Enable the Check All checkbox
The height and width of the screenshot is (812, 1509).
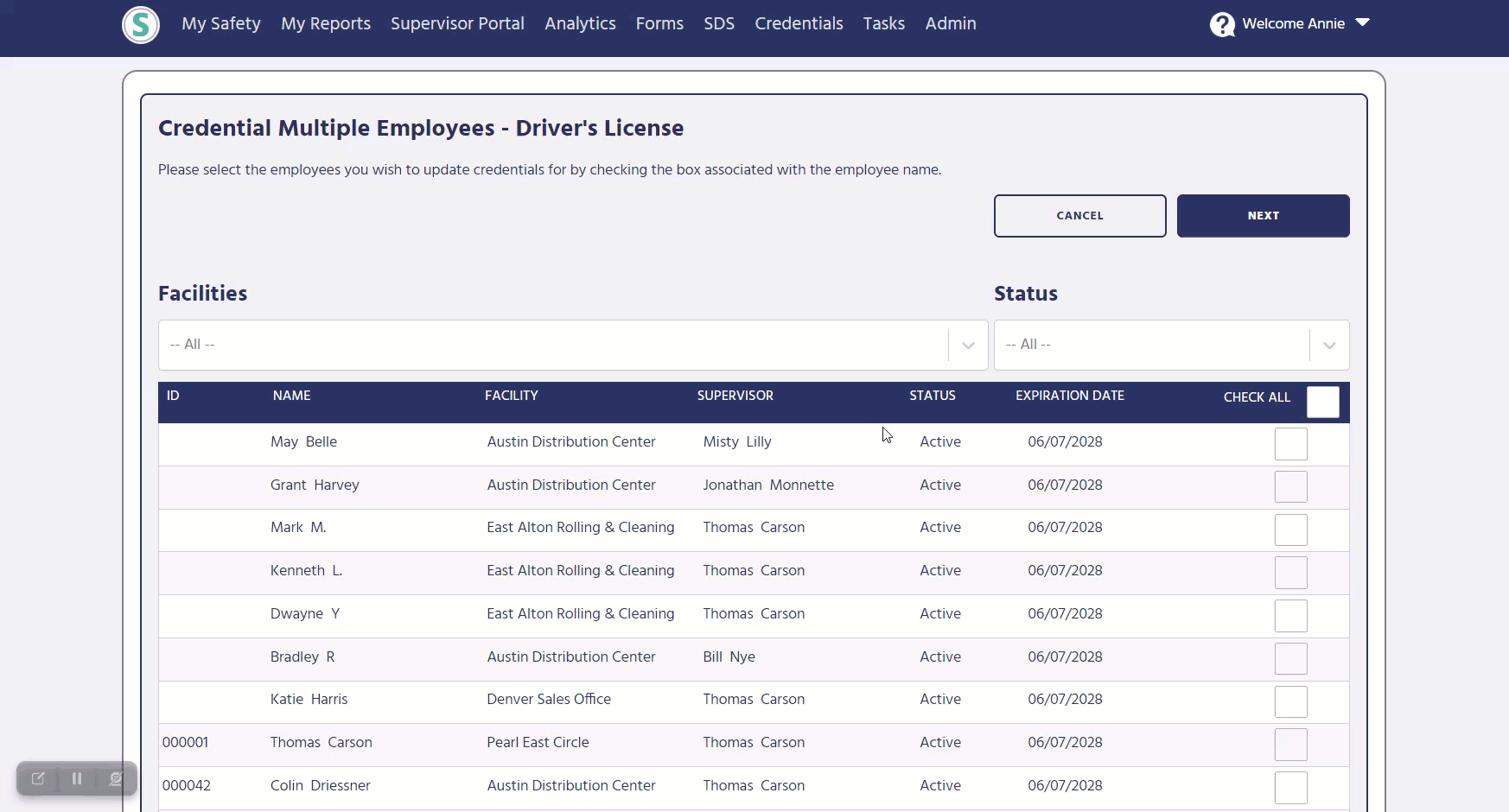tap(1323, 402)
